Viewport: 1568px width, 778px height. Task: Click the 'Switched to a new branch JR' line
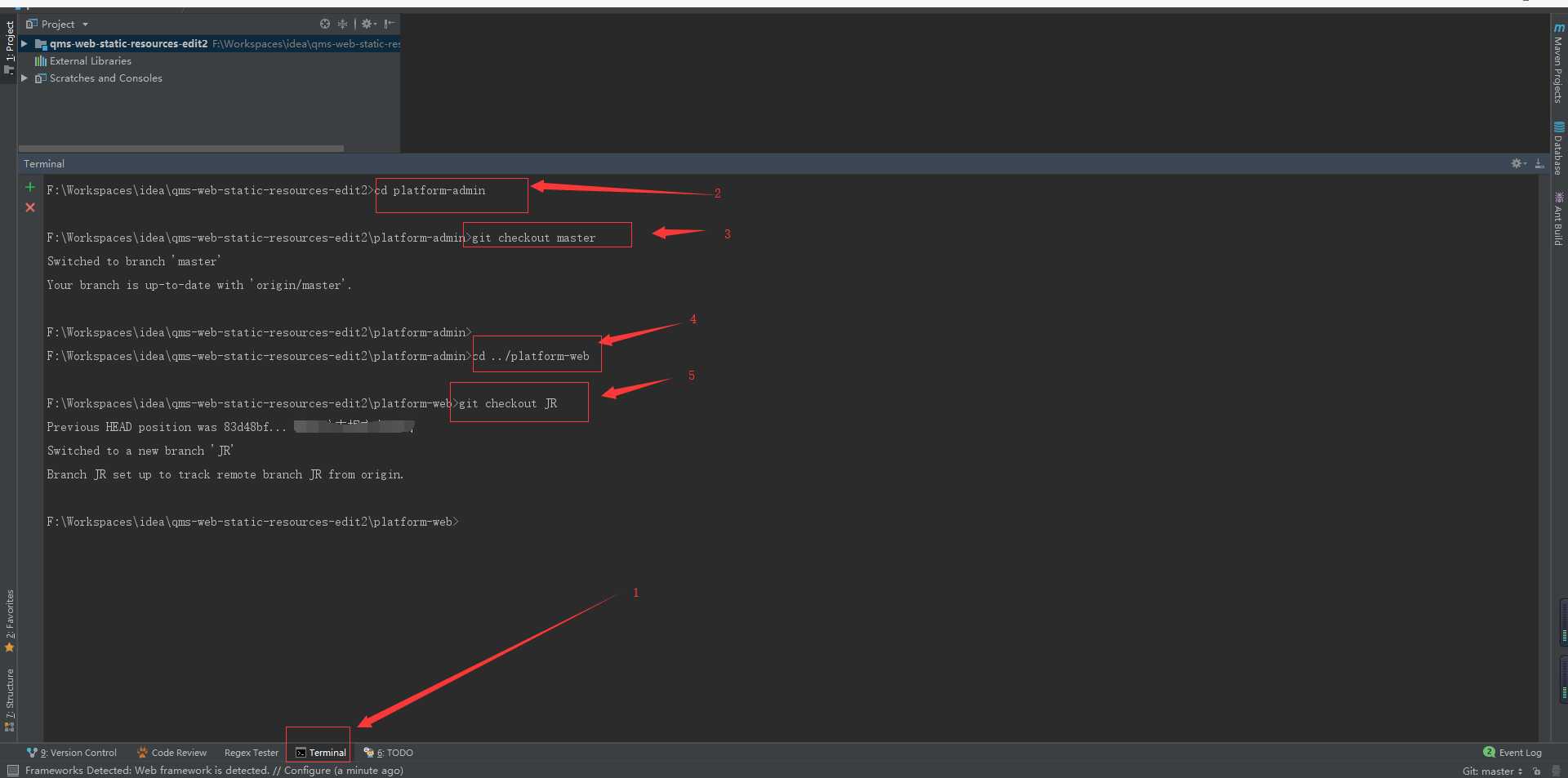coord(140,451)
